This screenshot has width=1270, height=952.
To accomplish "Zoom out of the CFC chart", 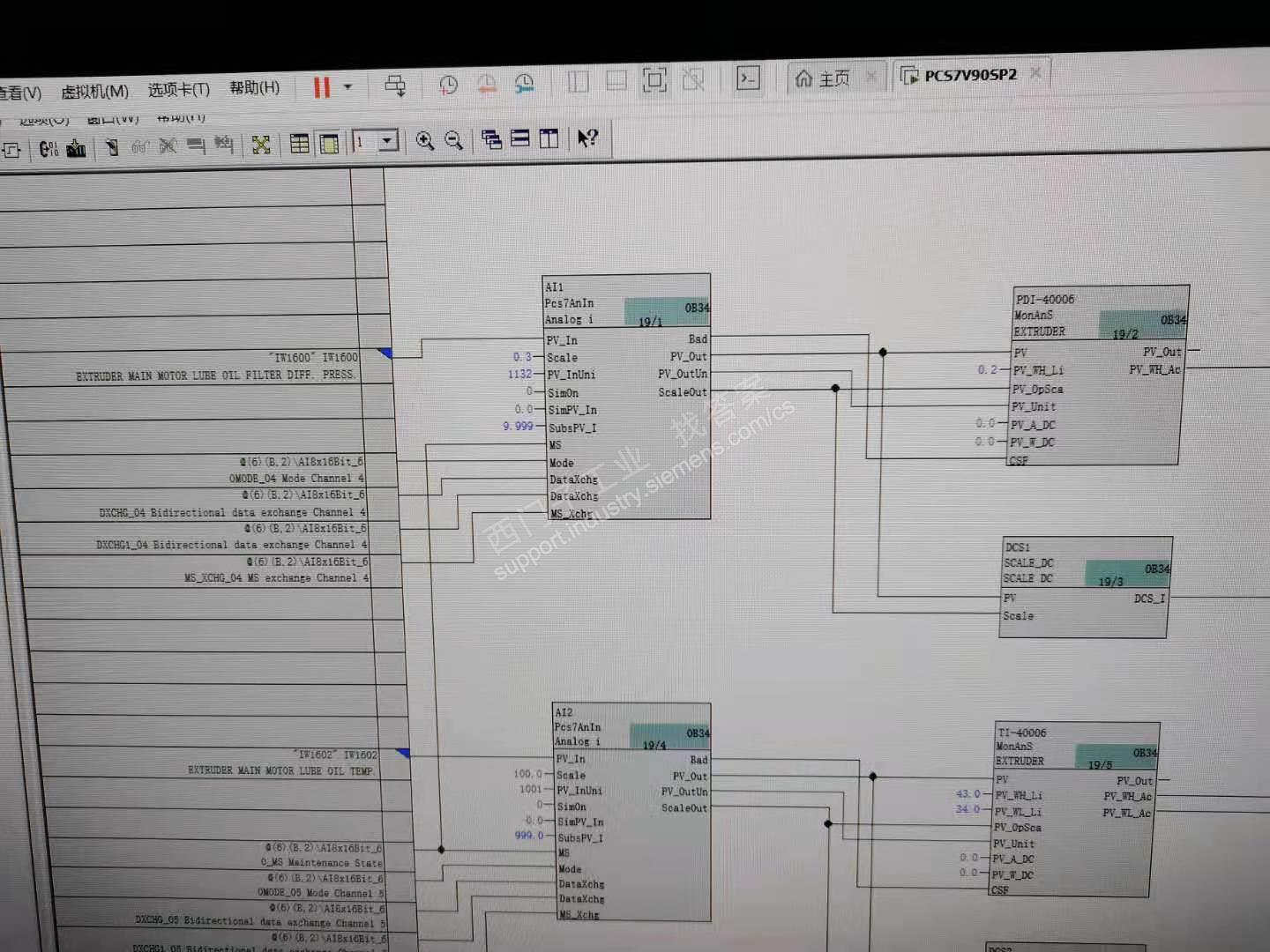I will pyautogui.click(x=453, y=140).
